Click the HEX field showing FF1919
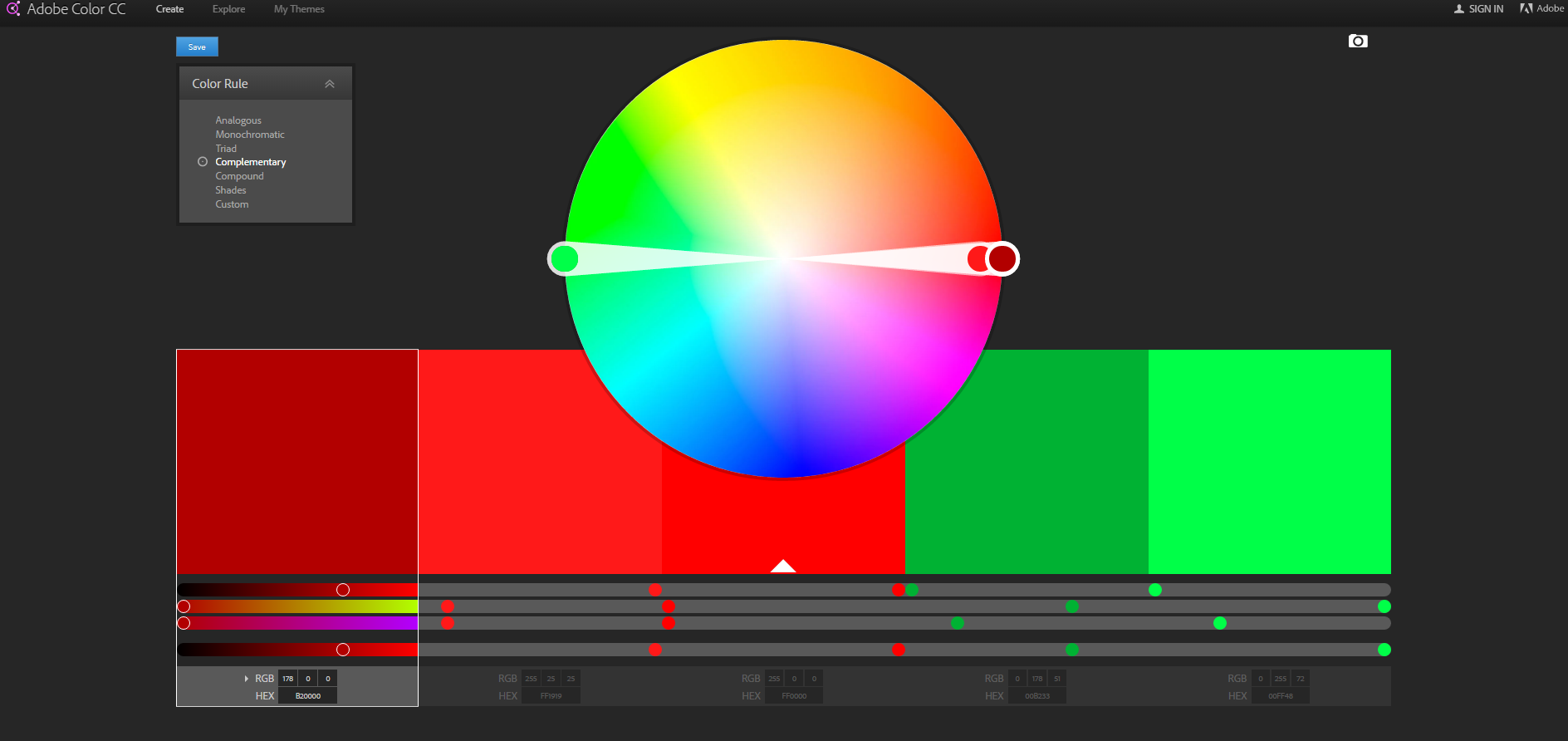The height and width of the screenshot is (741, 1568). click(551, 696)
